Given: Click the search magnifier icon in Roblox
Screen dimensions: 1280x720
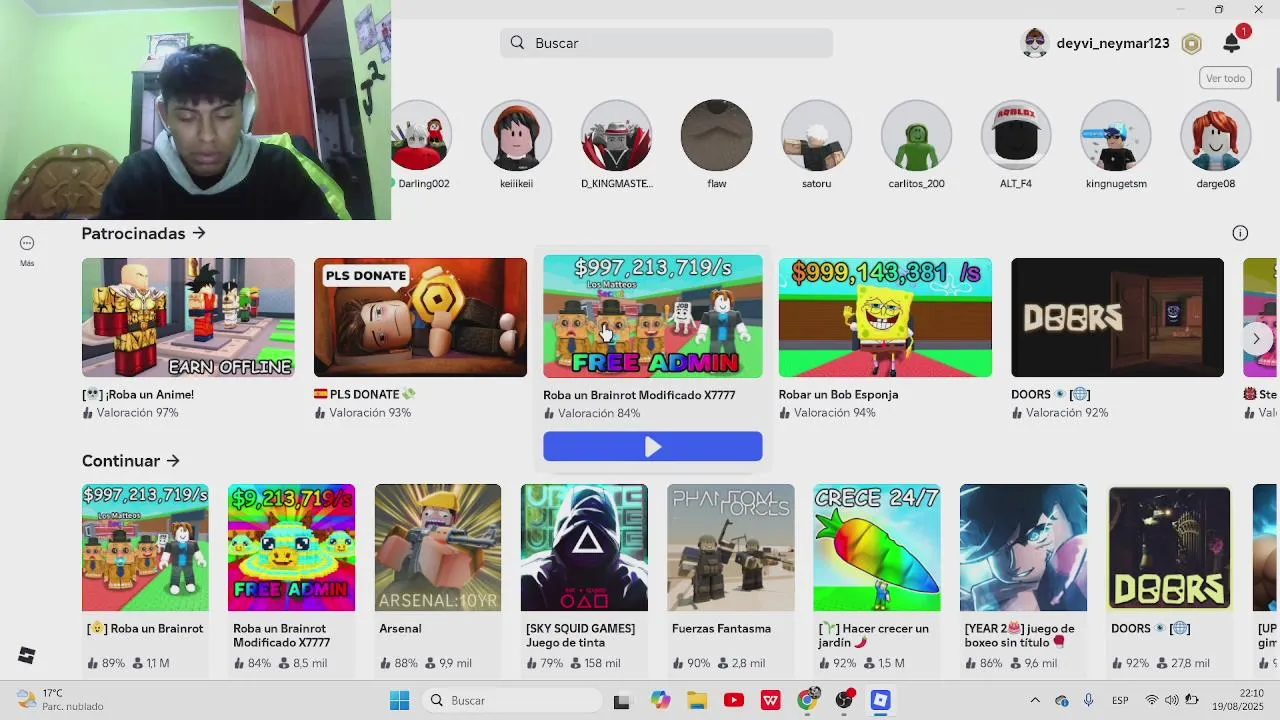Looking at the screenshot, I should click(x=517, y=43).
